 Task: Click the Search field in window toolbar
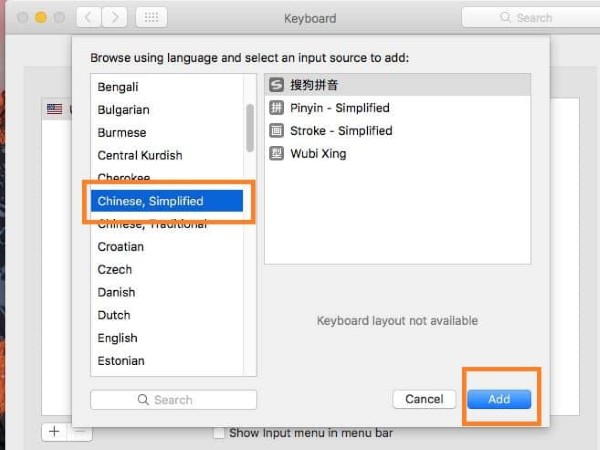[x=525, y=18]
